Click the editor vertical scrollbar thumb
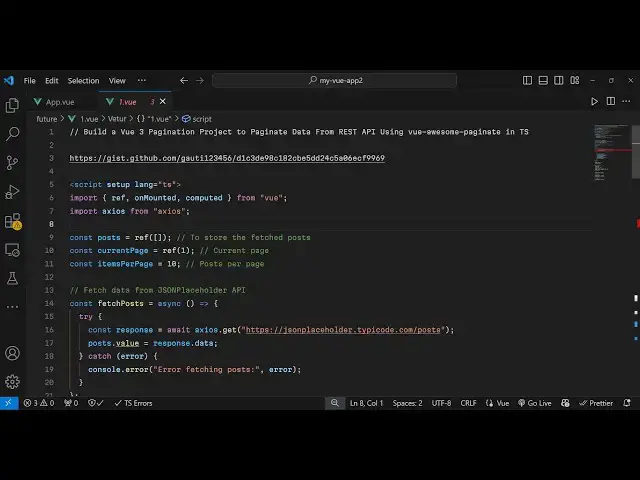This screenshot has width=640, height=480. tap(636, 152)
